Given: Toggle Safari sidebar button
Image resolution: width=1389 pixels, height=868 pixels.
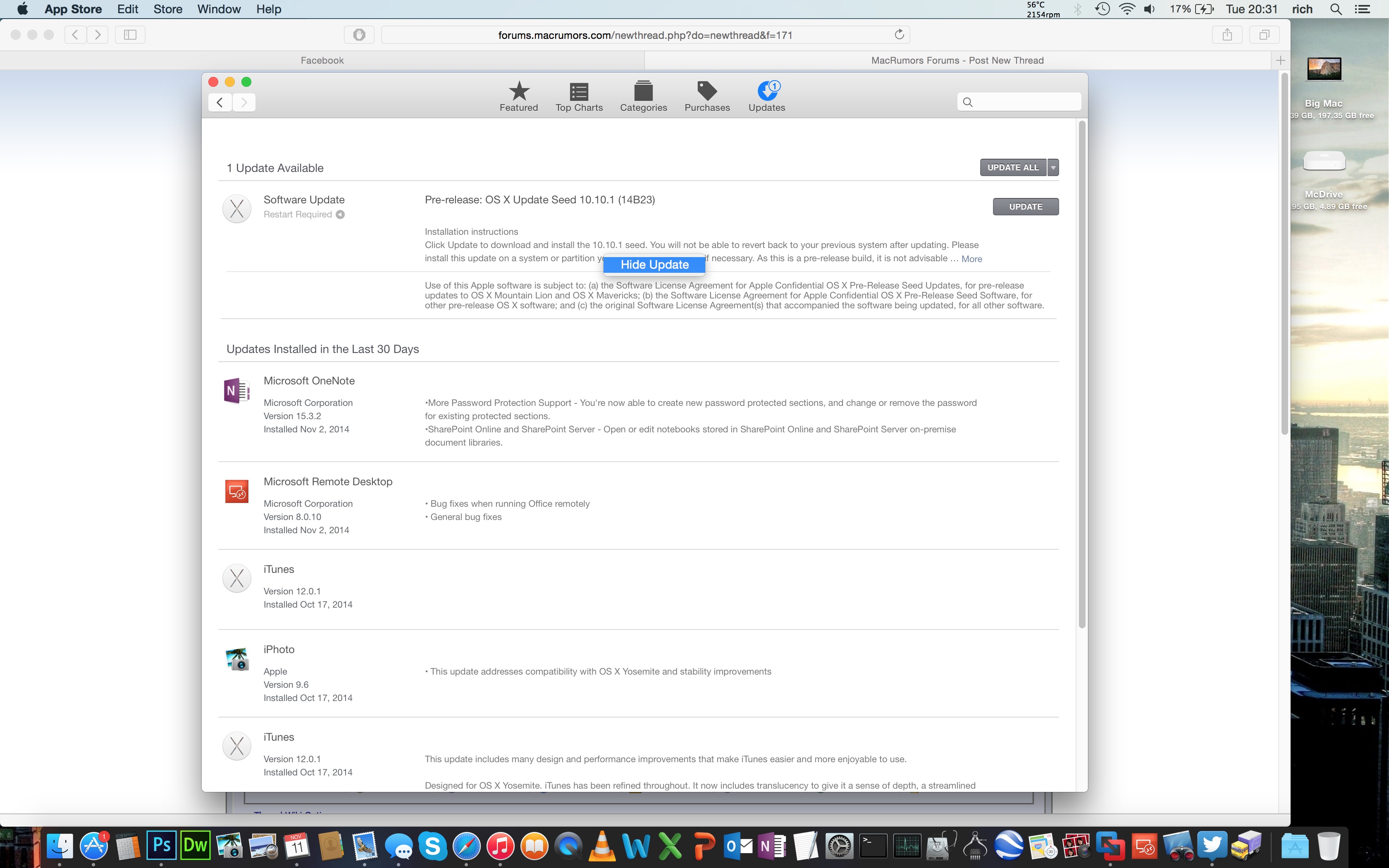Looking at the screenshot, I should [130, 35].
